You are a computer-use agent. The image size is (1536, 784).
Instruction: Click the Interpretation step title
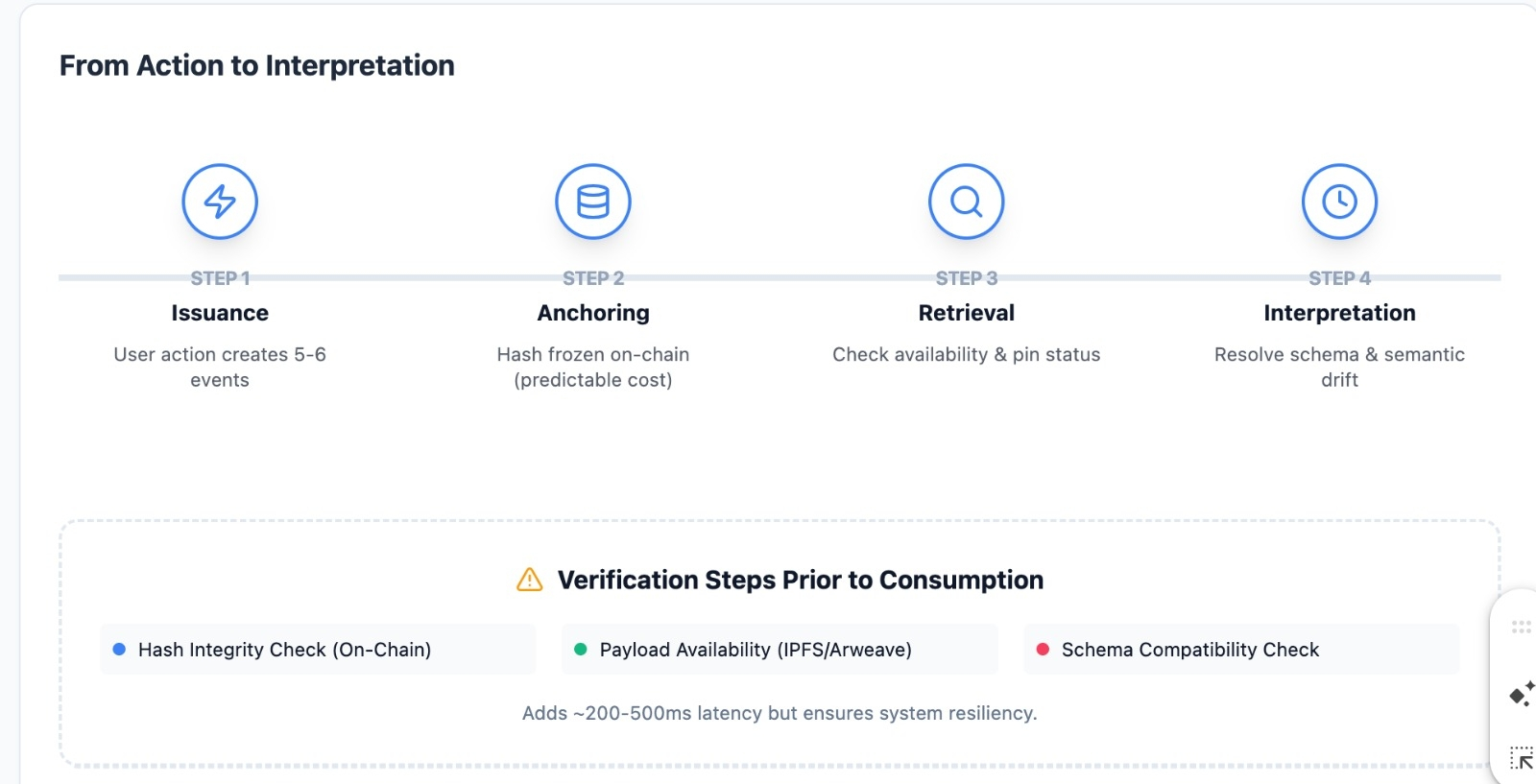[x=1339, y=313]
